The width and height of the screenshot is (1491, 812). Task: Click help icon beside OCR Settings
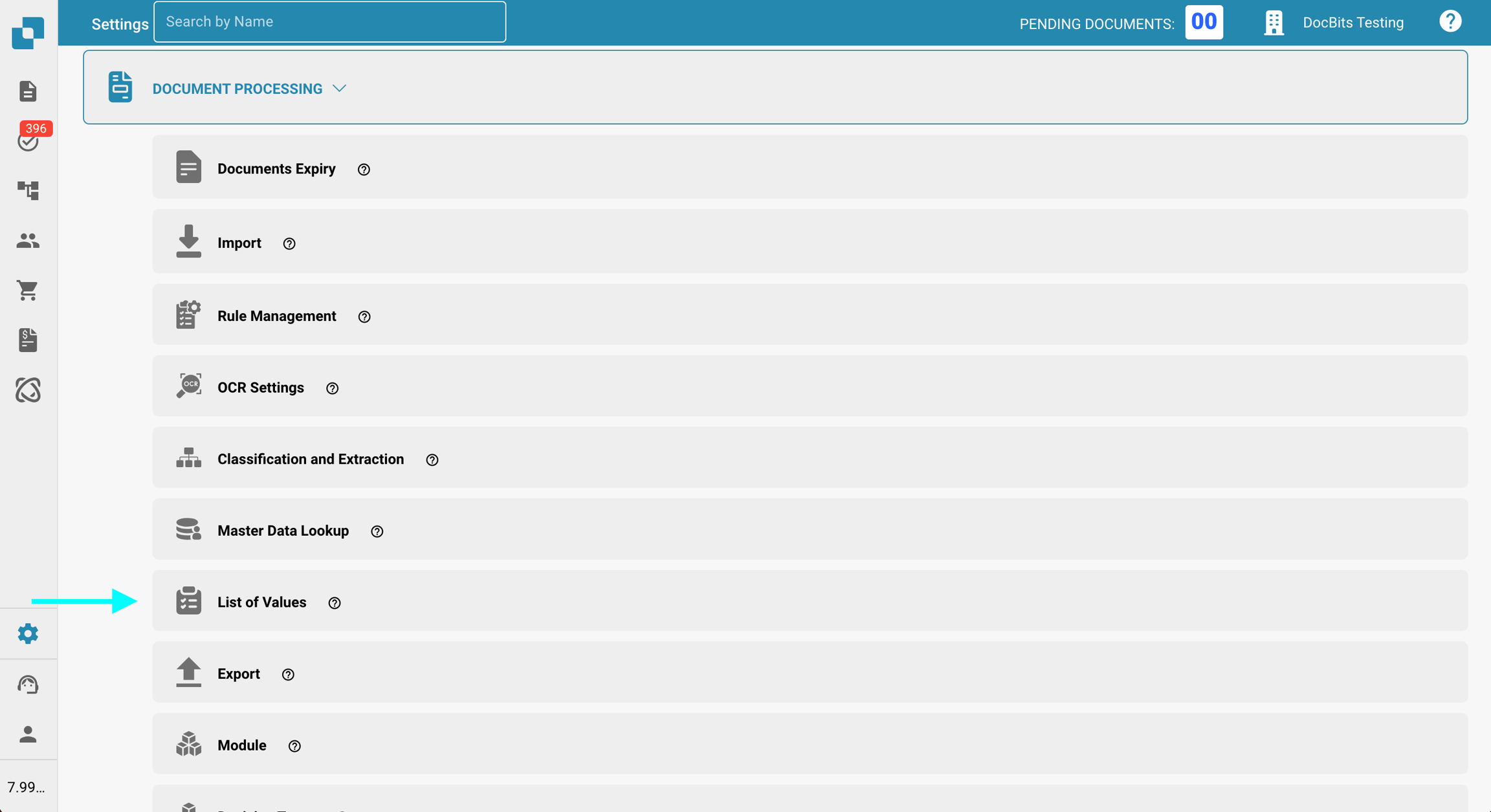coord(332,388)
